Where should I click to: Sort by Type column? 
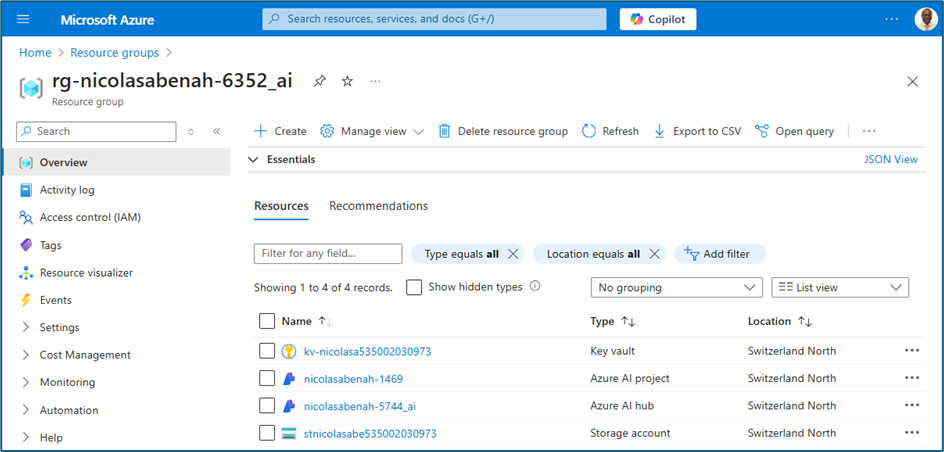(x=612, y=321)
